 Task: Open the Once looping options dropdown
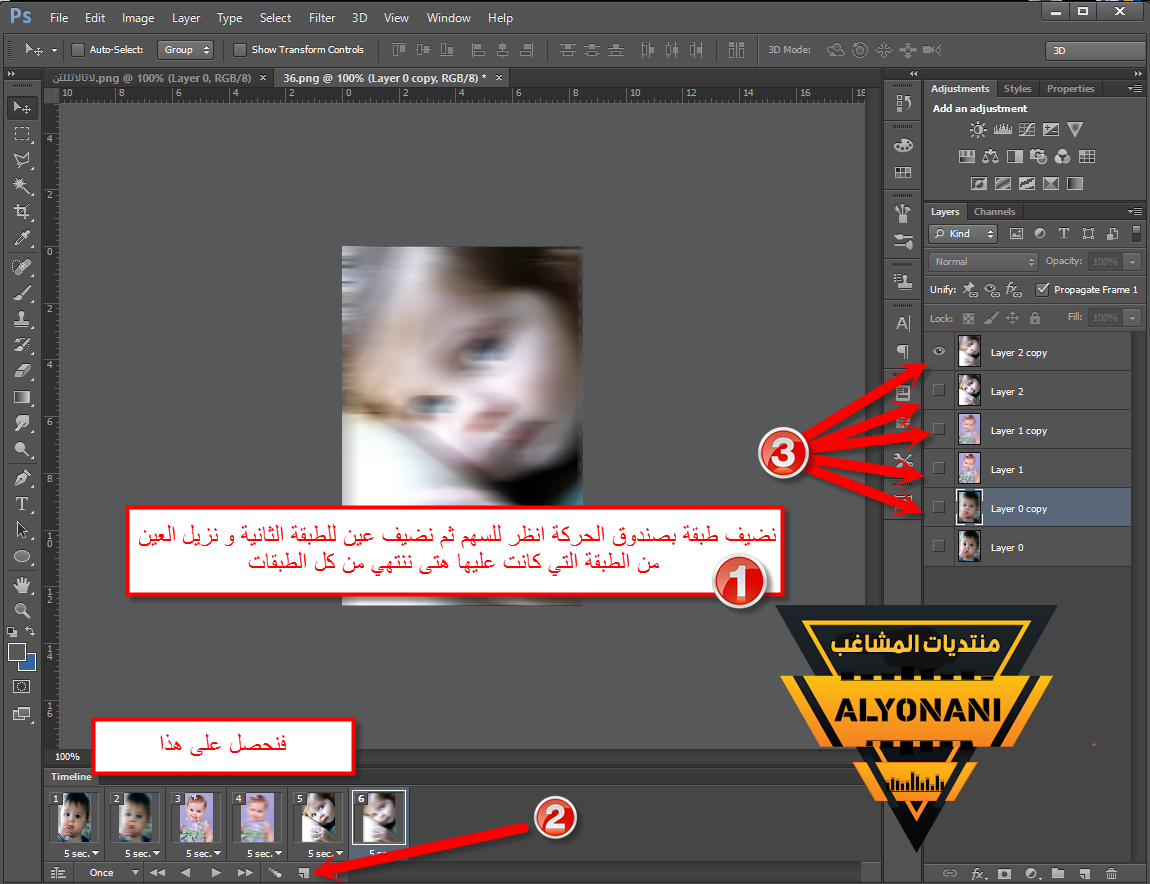[x=110, y=873]
